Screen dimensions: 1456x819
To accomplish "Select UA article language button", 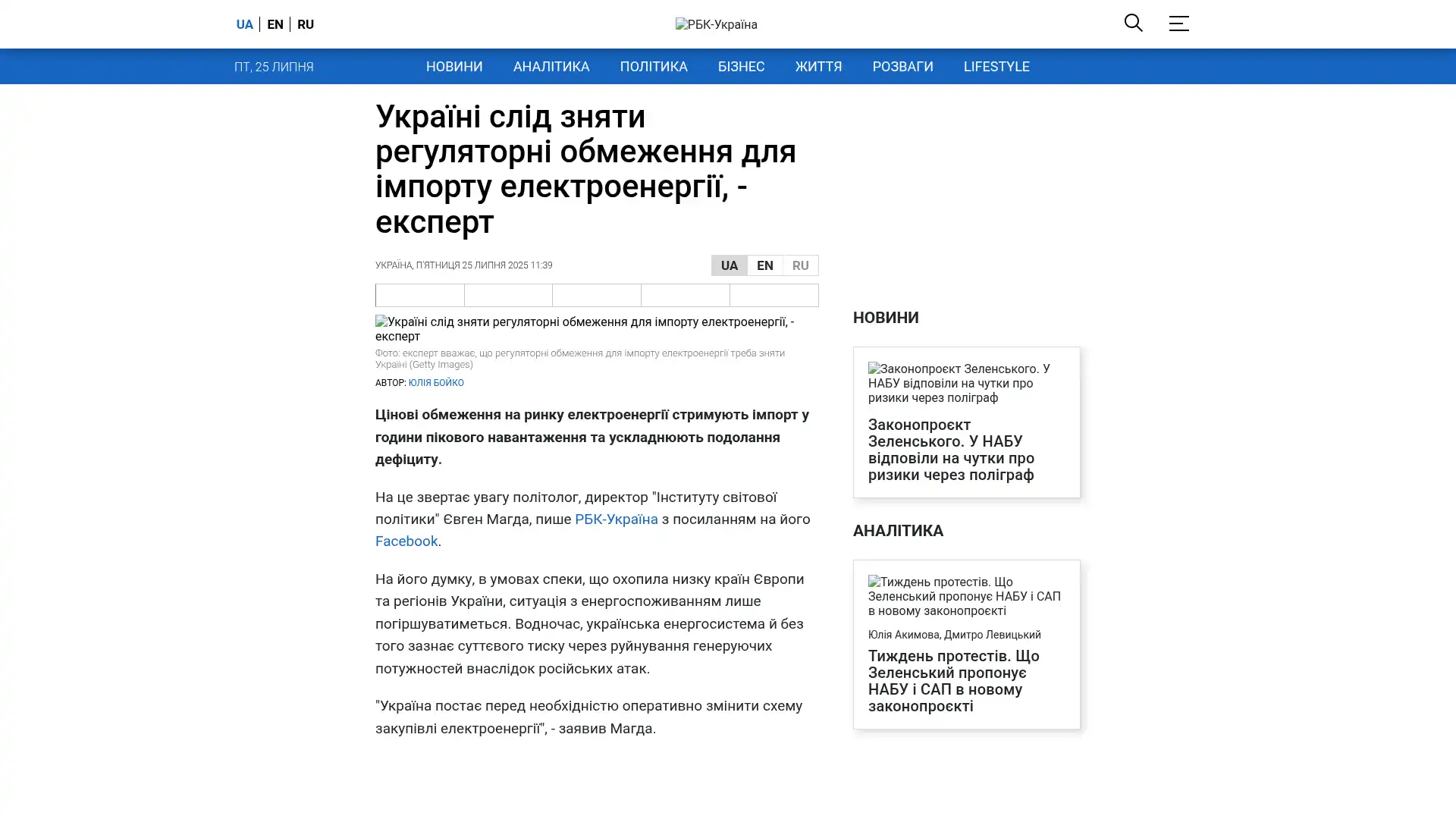I will coord(729,265).
